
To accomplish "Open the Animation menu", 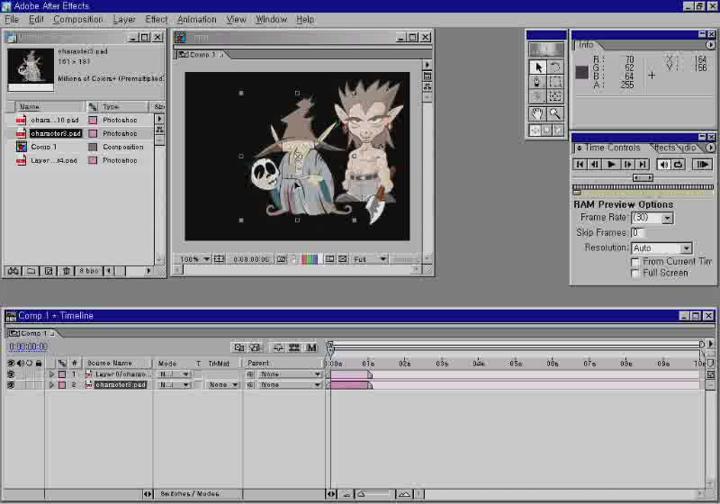I will 197,19.
